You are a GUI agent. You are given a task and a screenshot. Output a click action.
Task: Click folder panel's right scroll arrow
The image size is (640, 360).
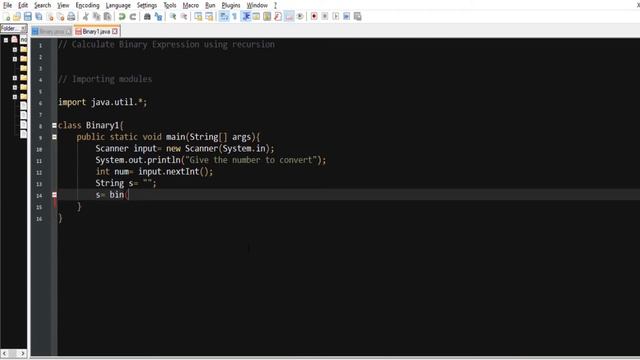23,353
